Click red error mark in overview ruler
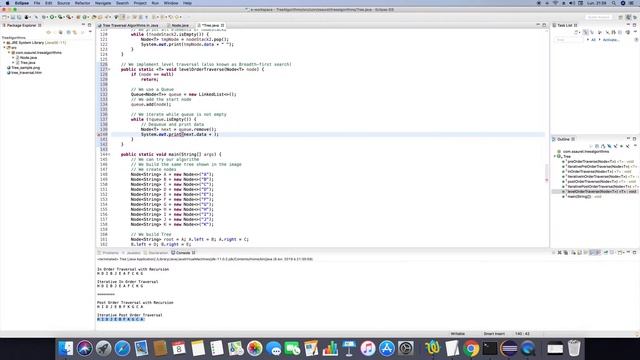Viewport: 640px width, 360px height. click(547, 180)
